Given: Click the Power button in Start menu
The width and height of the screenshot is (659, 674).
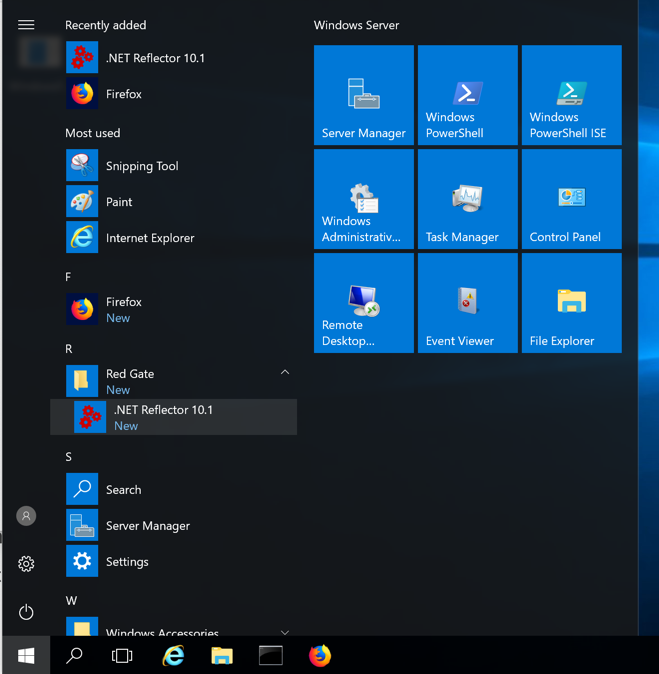Looking at the screenshot, I should pos(26,612).
